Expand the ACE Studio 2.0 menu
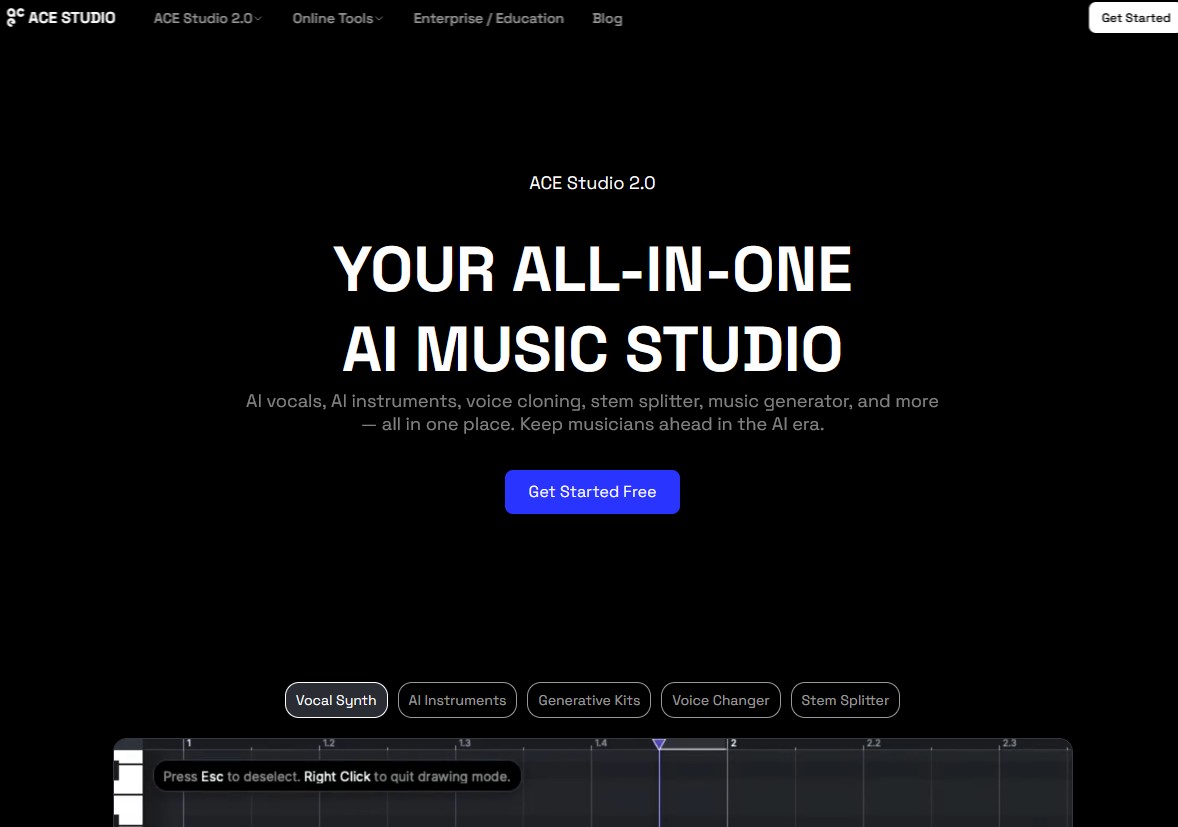The height and width of the screenshot is (827, 1178). [x=207, y=18]
